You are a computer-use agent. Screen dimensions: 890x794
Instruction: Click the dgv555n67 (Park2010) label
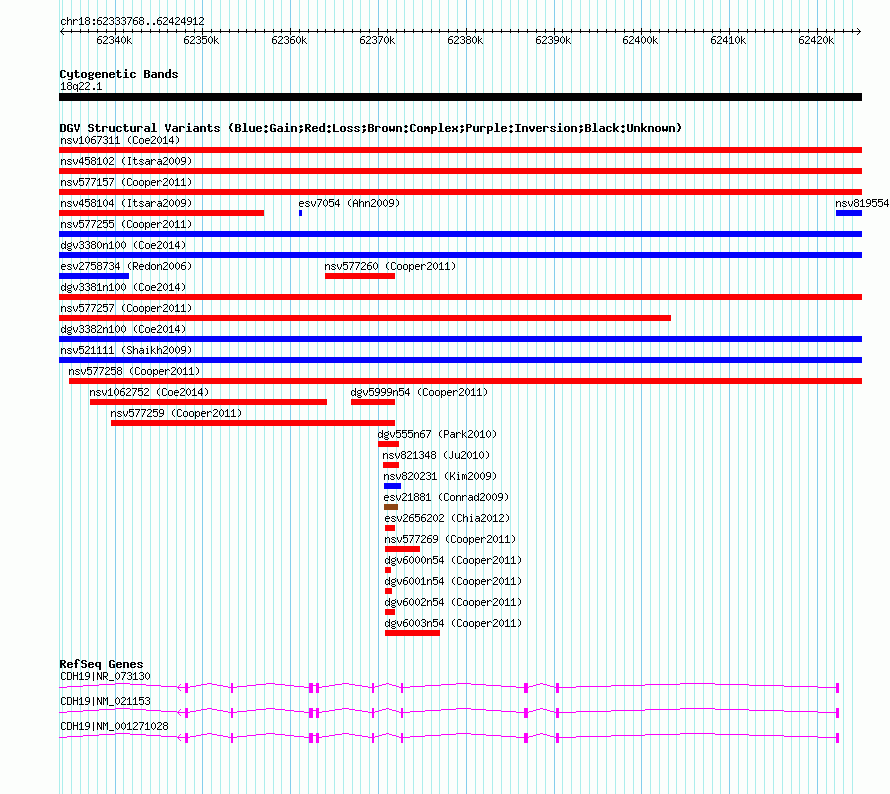(437, 434)
